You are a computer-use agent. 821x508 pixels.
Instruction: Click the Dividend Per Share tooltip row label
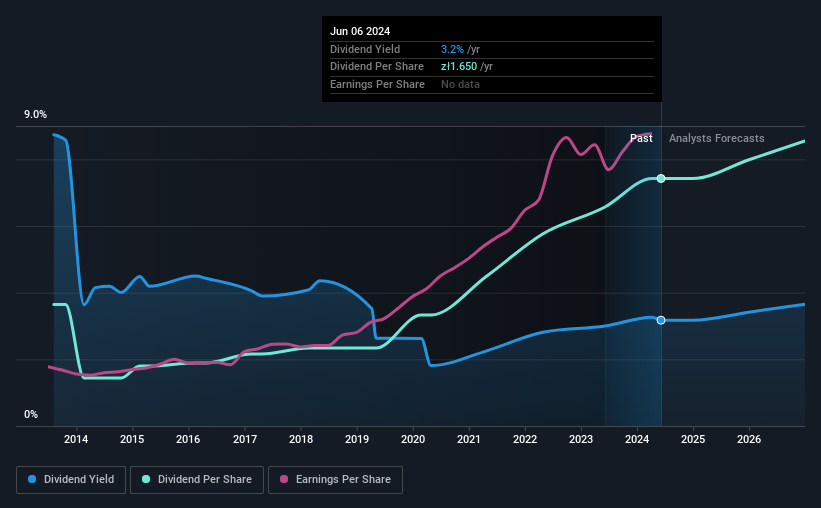(x=377, y=67)
